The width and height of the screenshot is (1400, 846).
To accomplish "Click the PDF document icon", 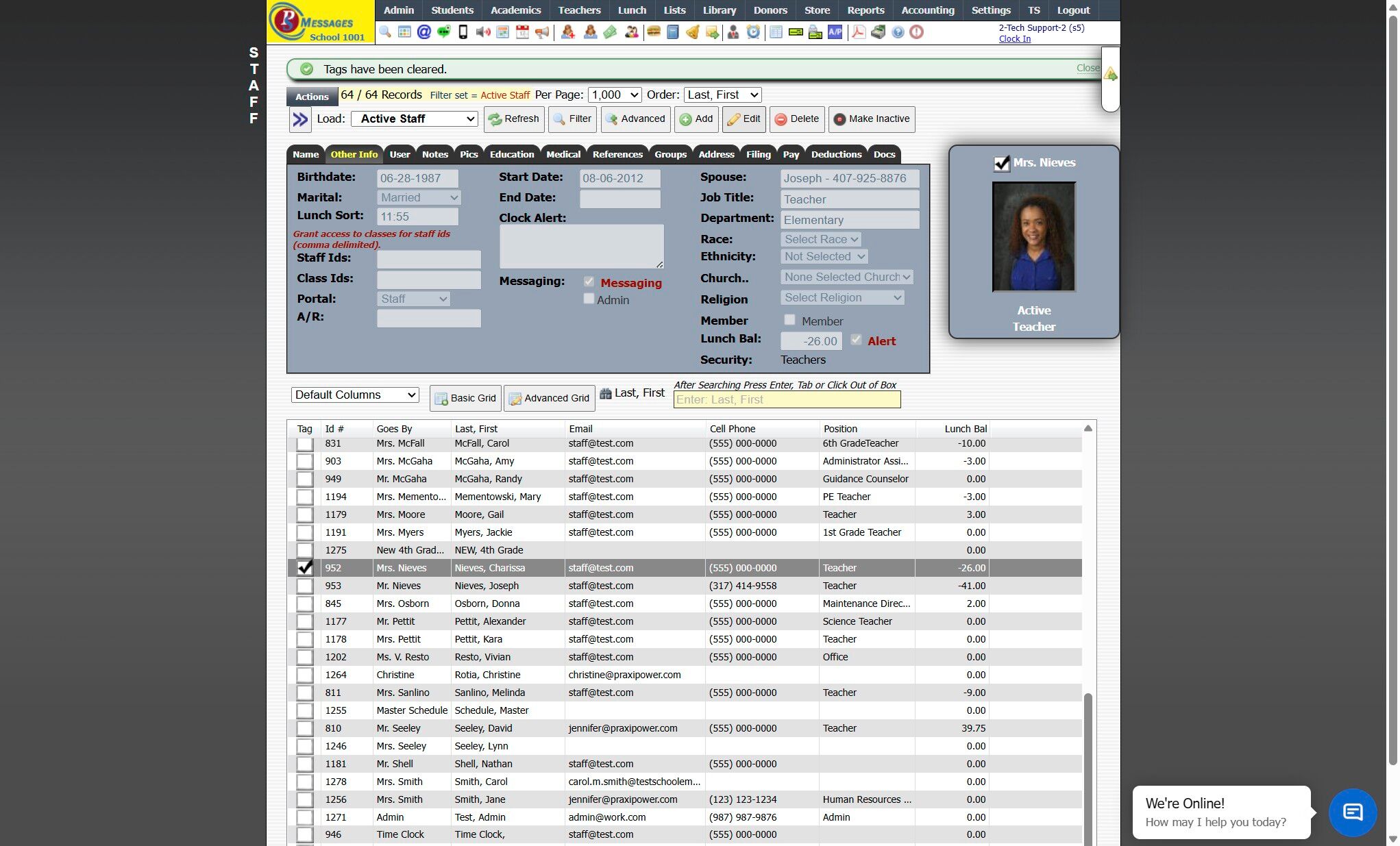I will (x=858, y=32).
